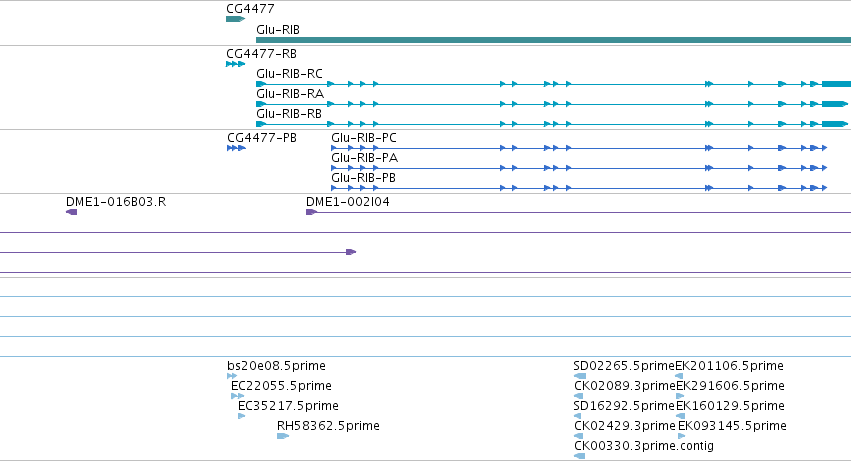Click the Glu-RIB-RB transcript line

(552, 124)
